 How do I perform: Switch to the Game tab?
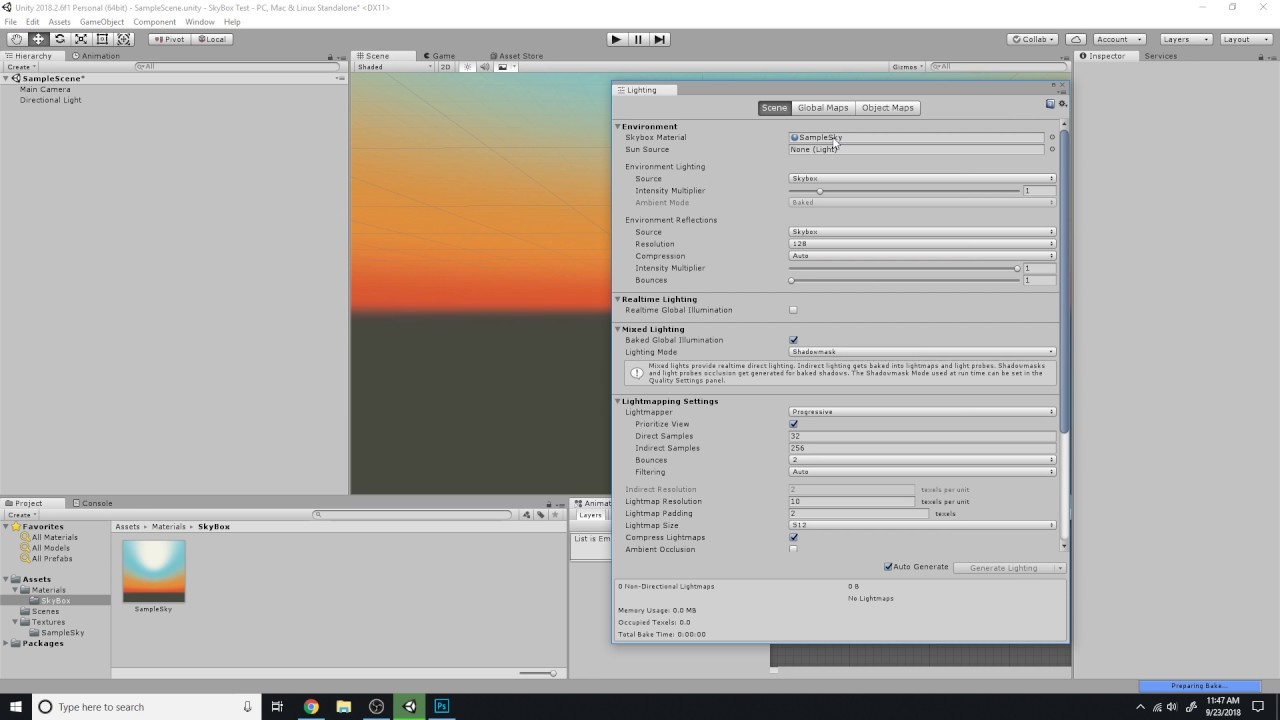tap(439, 56)
